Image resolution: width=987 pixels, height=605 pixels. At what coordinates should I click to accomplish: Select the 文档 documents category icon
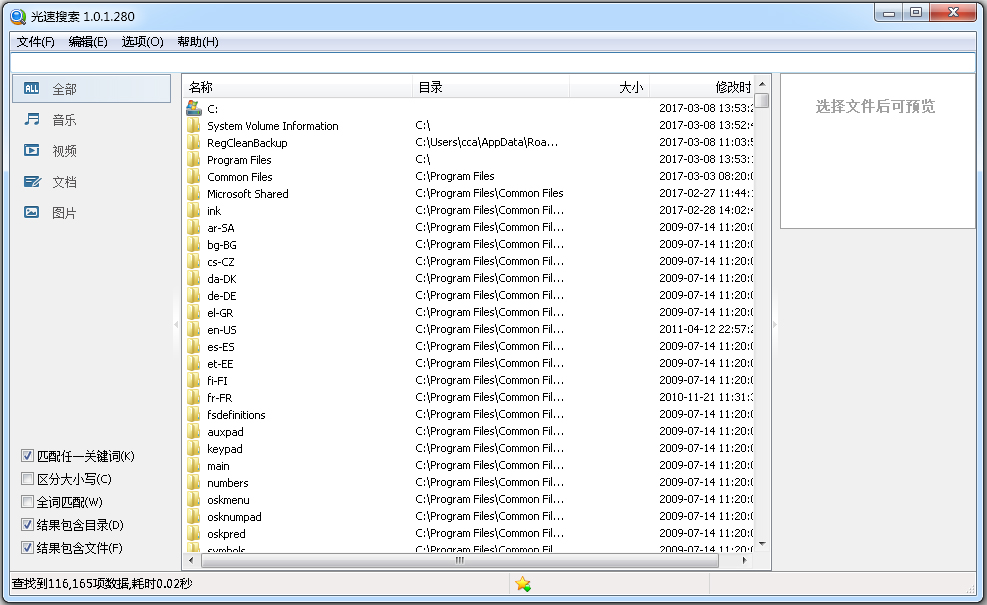point(32,182)
